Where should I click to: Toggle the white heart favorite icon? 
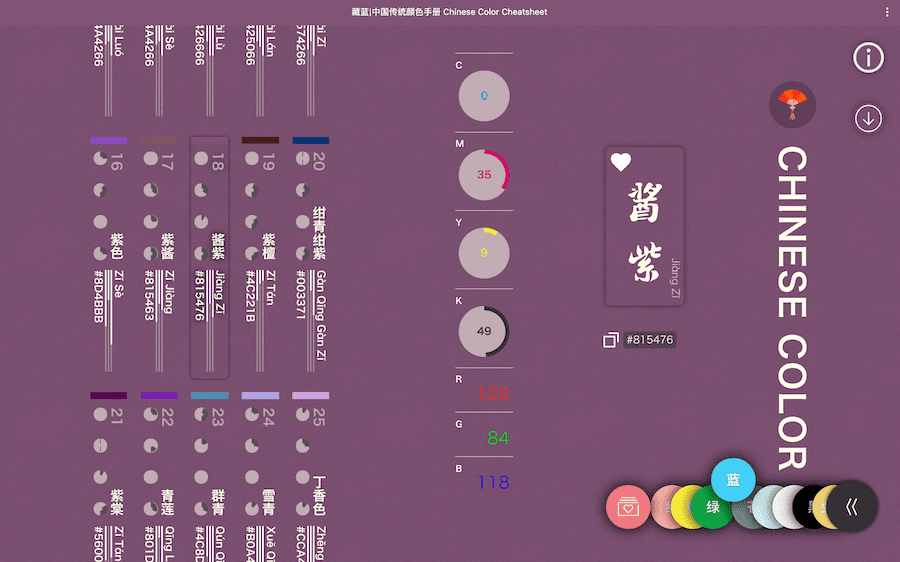tap(620, 162)
